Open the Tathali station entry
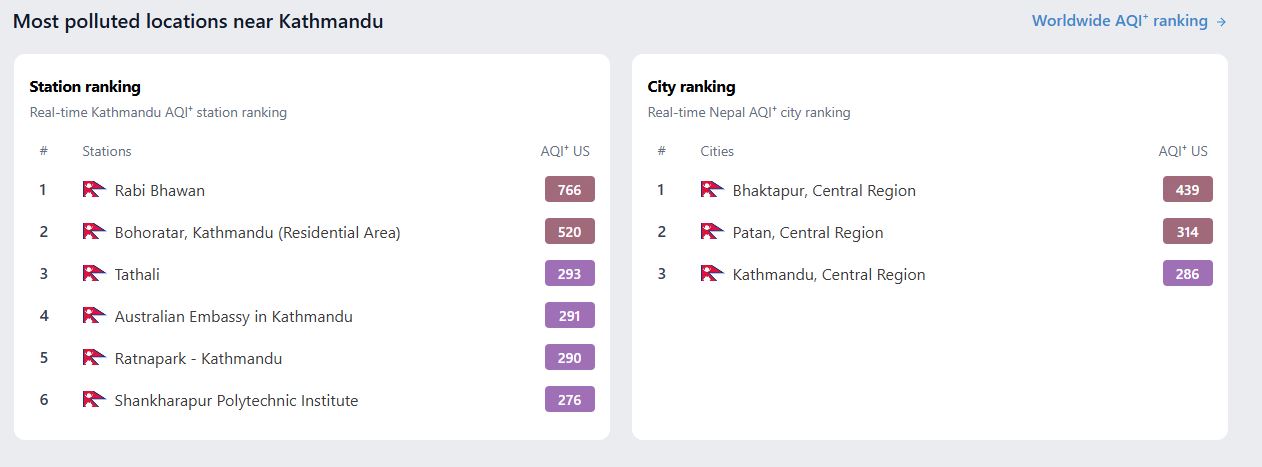The height and width of the screenshot is (467, 1262). (x=137, y=274)
